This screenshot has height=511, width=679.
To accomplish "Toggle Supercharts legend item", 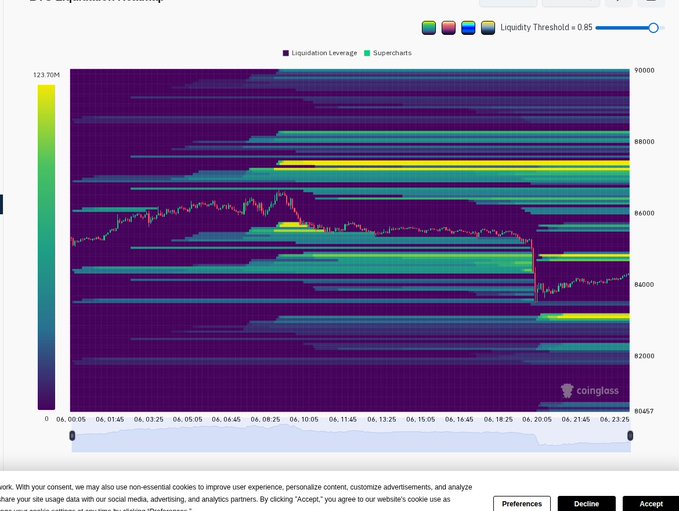I will point(388,53).
